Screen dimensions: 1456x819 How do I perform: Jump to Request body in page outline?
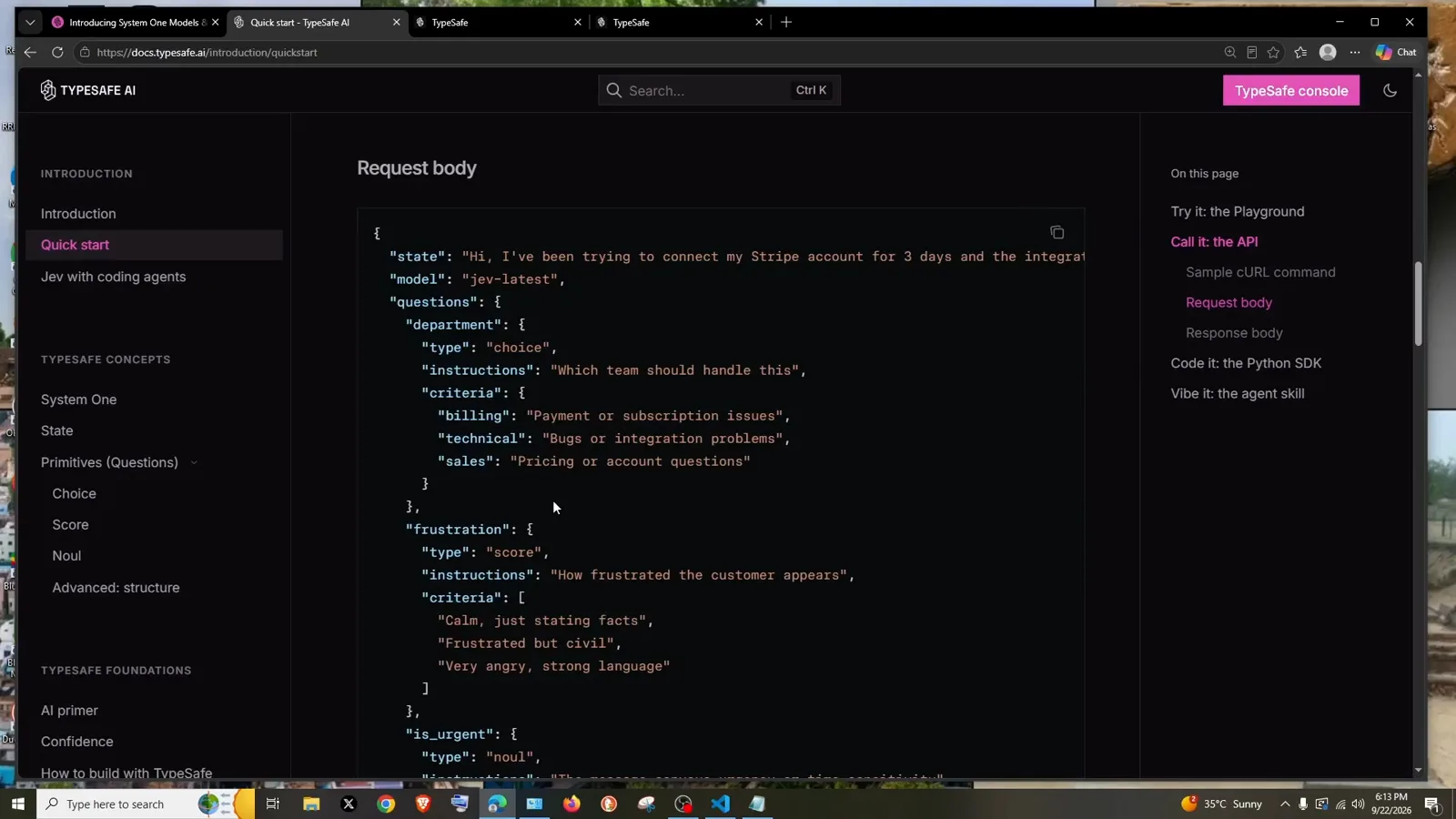click(x=1228, y=302)
